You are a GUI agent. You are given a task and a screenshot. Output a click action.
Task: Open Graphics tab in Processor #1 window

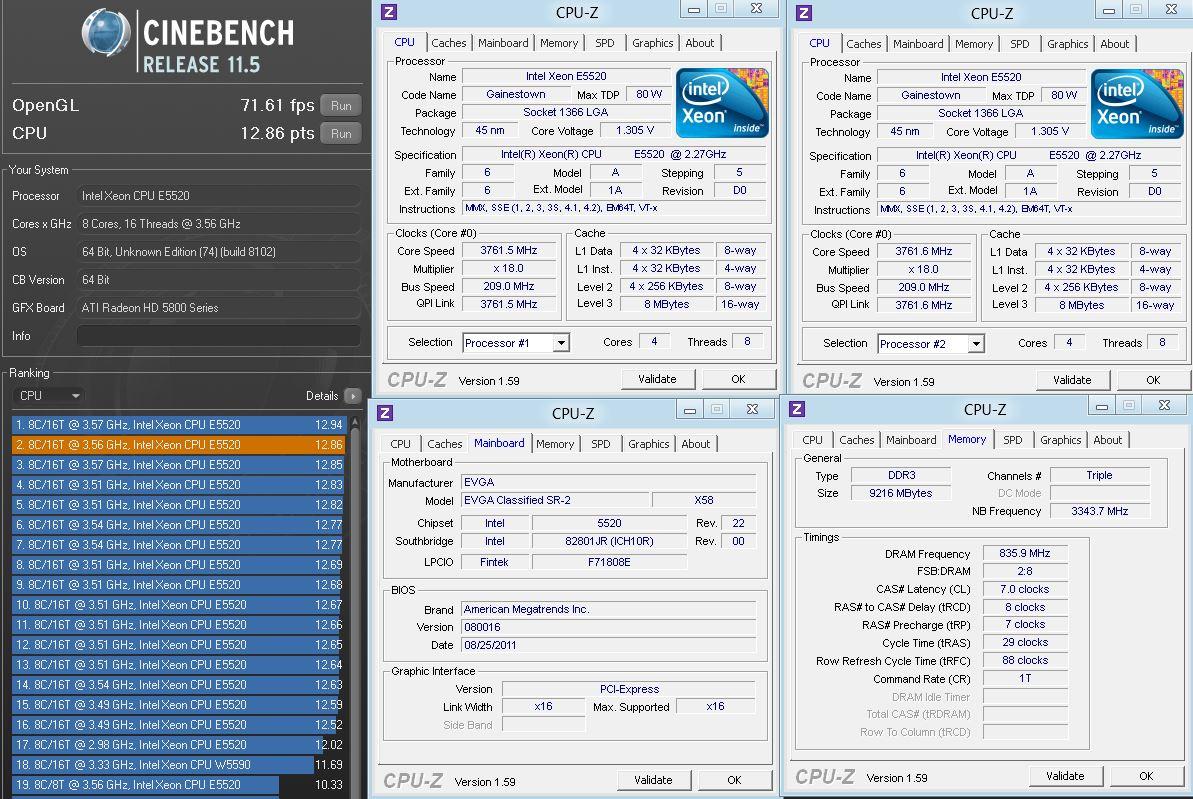(653, 43)
